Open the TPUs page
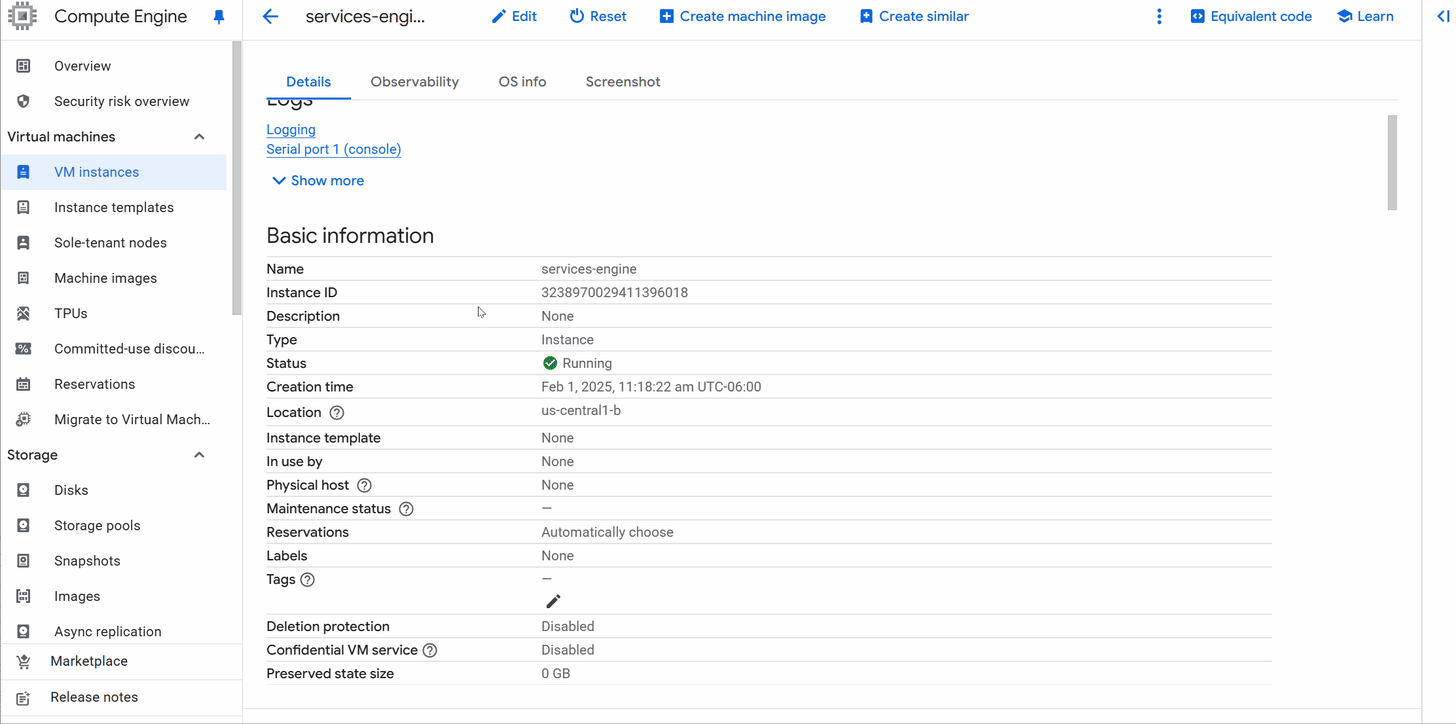This screenshot has height=724, width=1456. point(71,313)
